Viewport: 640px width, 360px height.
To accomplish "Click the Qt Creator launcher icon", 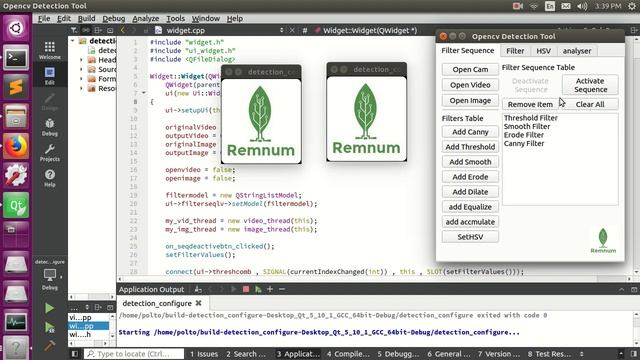I will (x=16, y=205).
